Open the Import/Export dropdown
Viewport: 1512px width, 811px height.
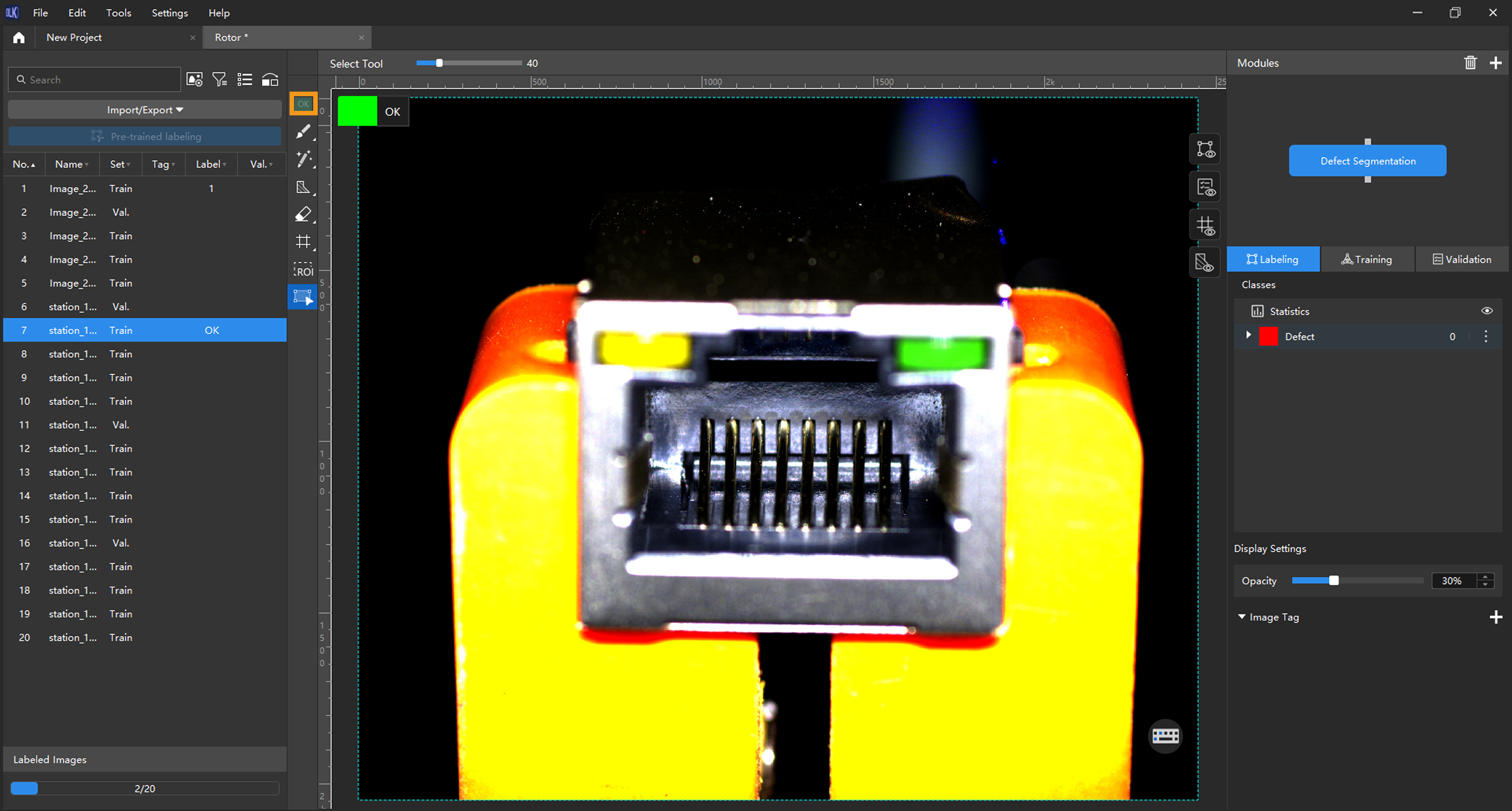144,110
